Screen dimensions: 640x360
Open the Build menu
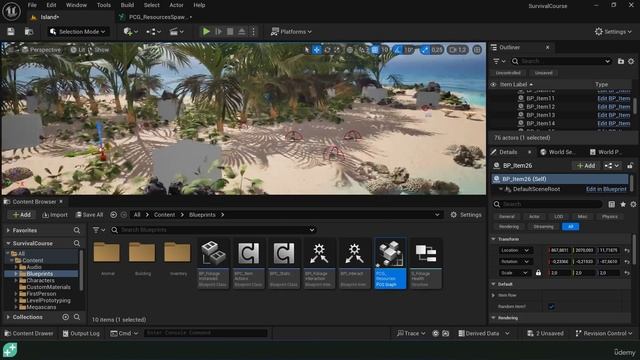(127, 5)
